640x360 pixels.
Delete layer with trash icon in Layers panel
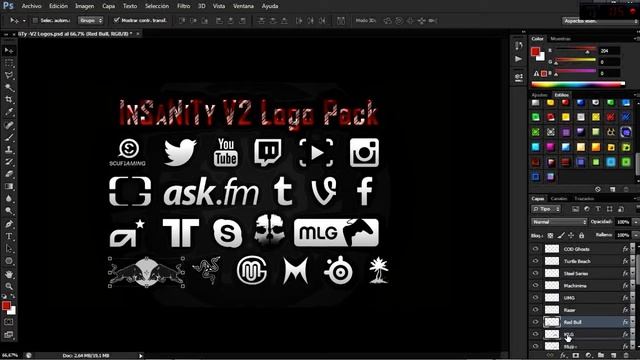click(626, 356)
